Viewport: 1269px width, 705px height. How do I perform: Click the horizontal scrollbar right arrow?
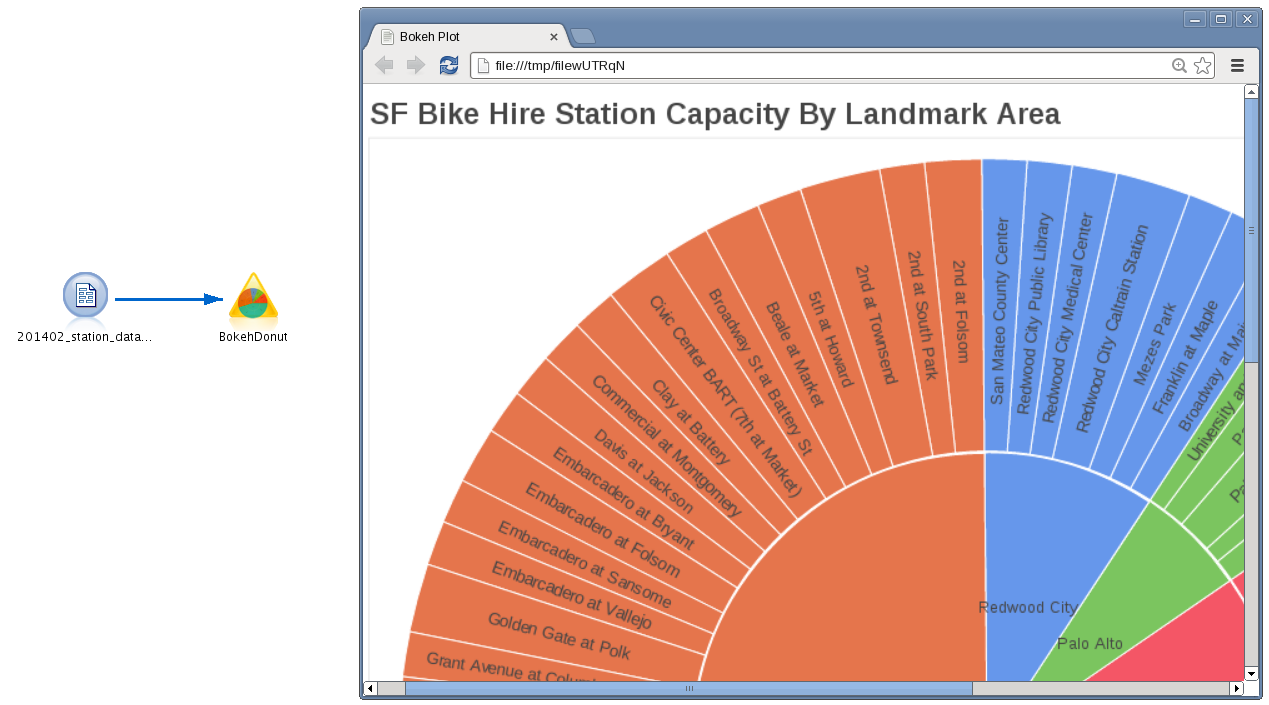pyautogui.click(x=1236, y=689)
